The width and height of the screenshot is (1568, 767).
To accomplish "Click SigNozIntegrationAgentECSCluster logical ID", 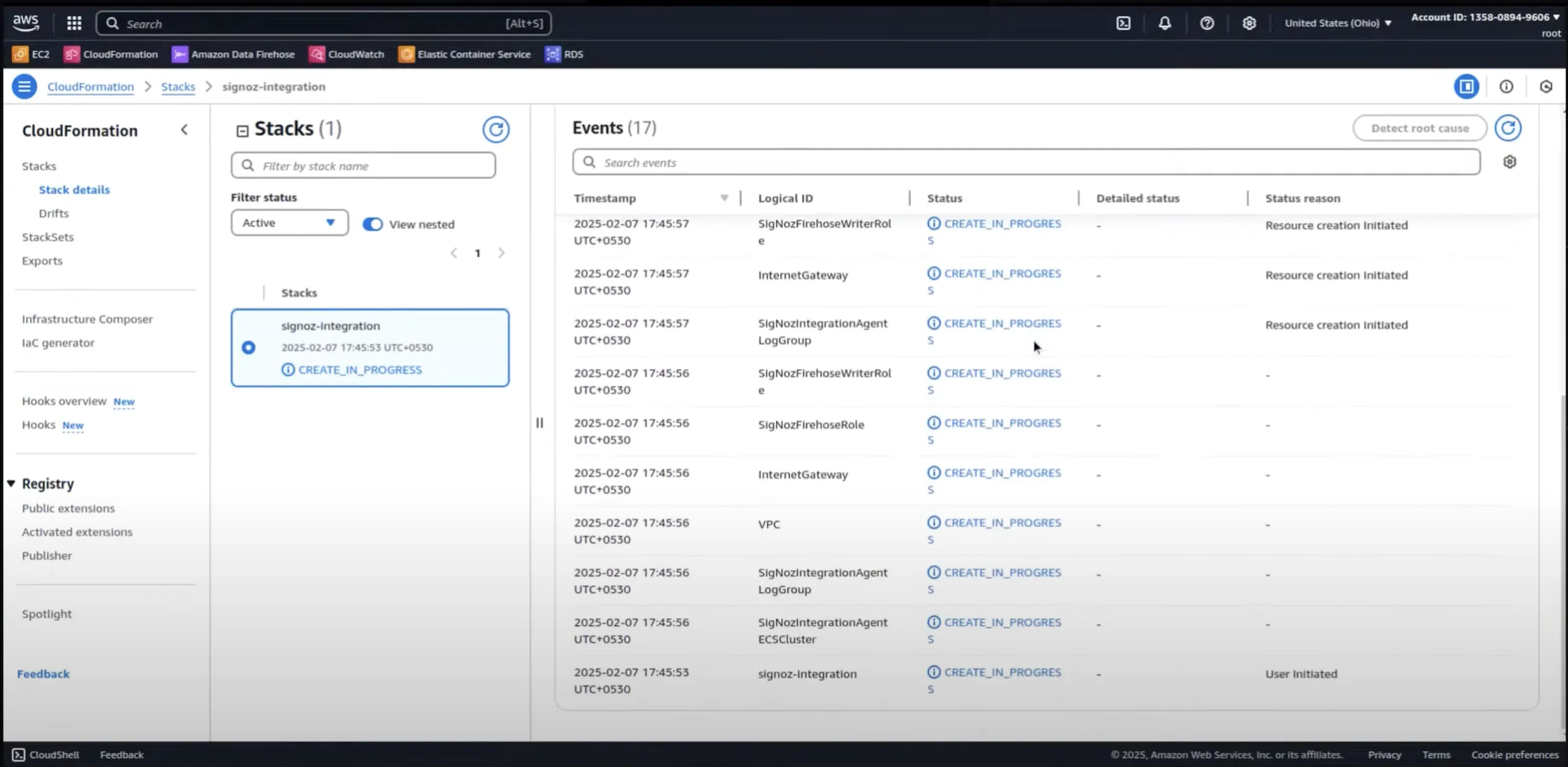I will click(823, 631).
